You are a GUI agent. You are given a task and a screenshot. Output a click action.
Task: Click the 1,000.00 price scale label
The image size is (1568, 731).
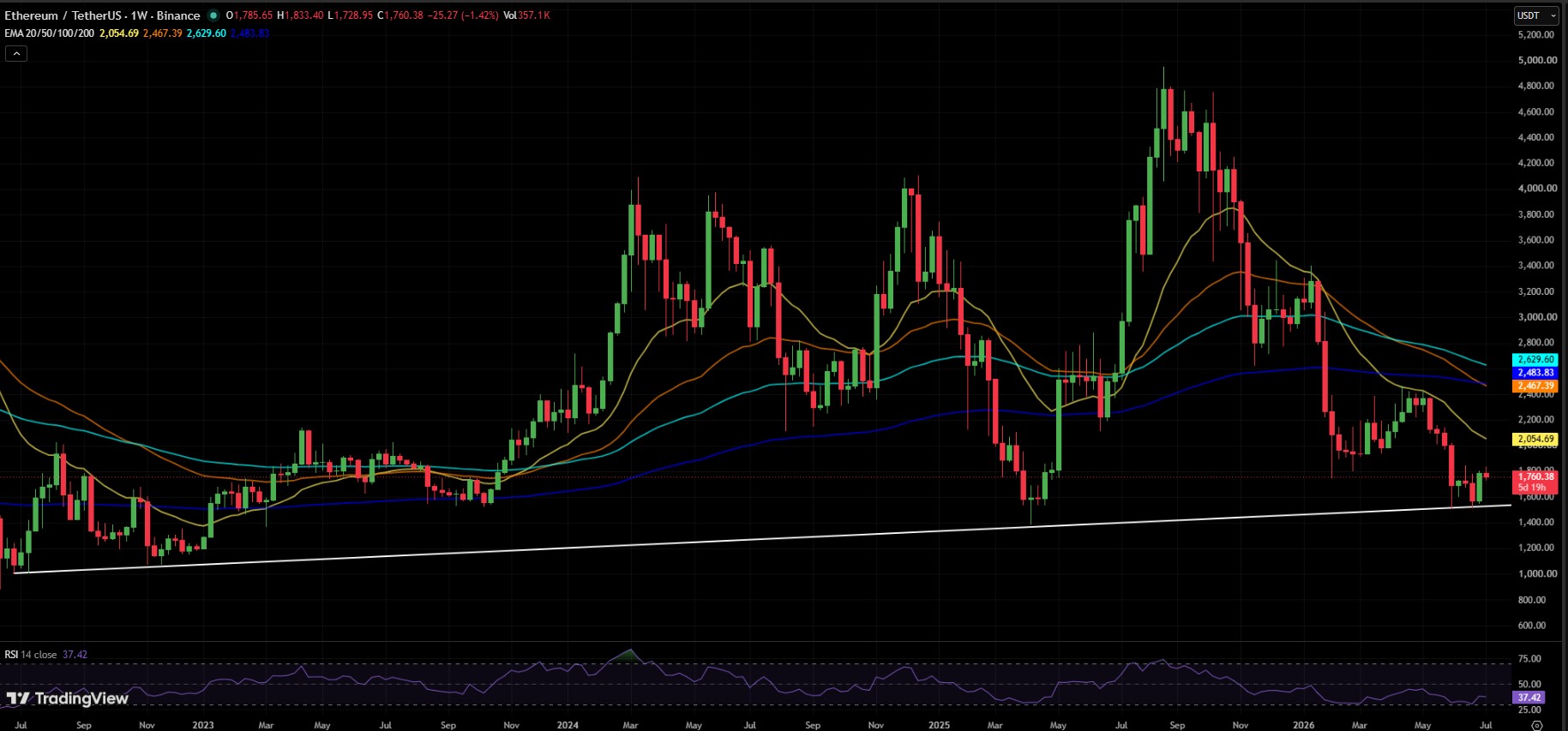tap(1537, 573)
